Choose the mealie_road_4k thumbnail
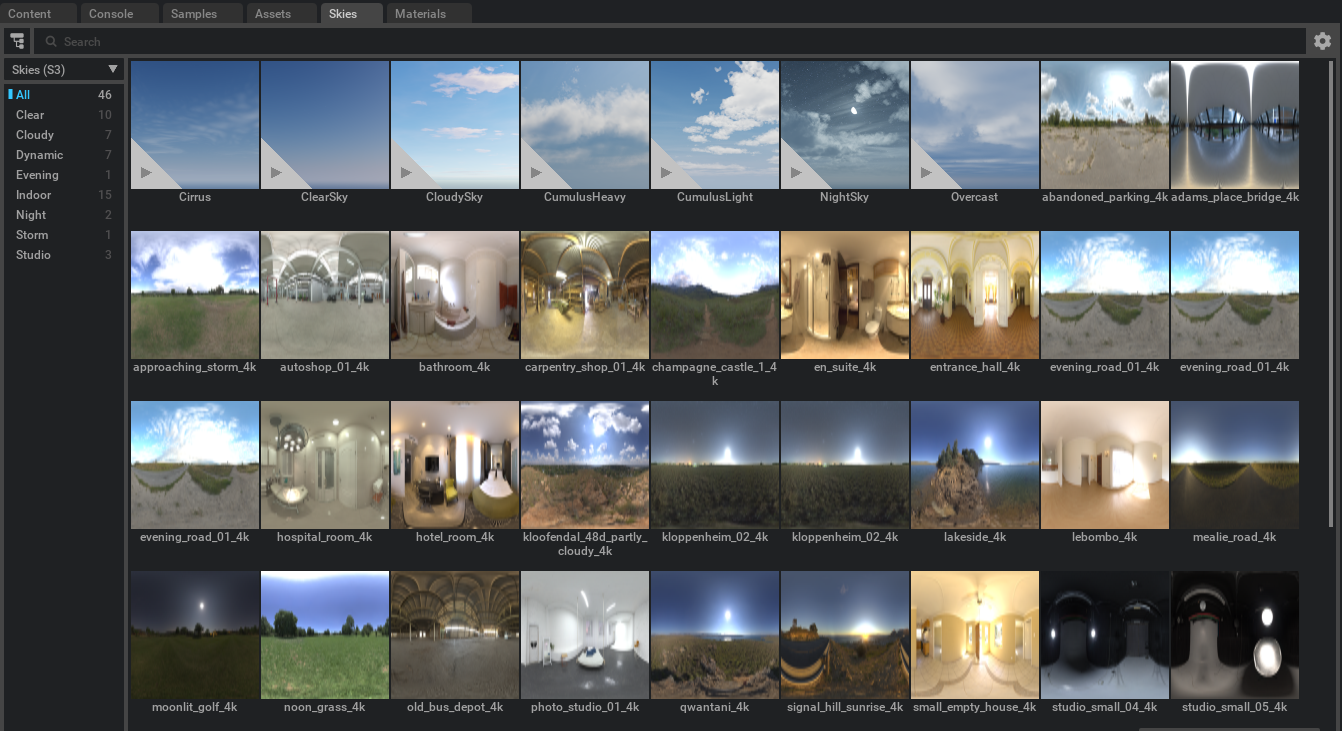 [1235, 465]
